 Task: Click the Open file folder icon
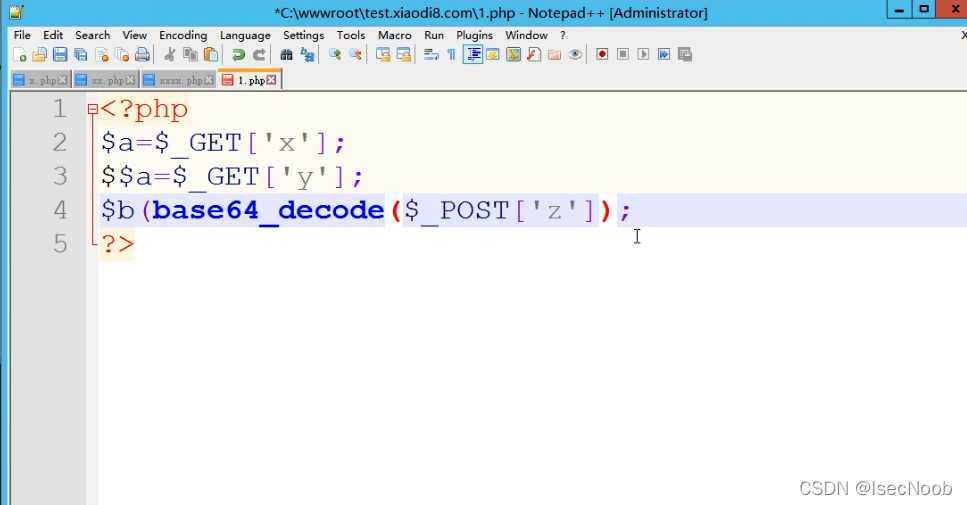[39, 55]
